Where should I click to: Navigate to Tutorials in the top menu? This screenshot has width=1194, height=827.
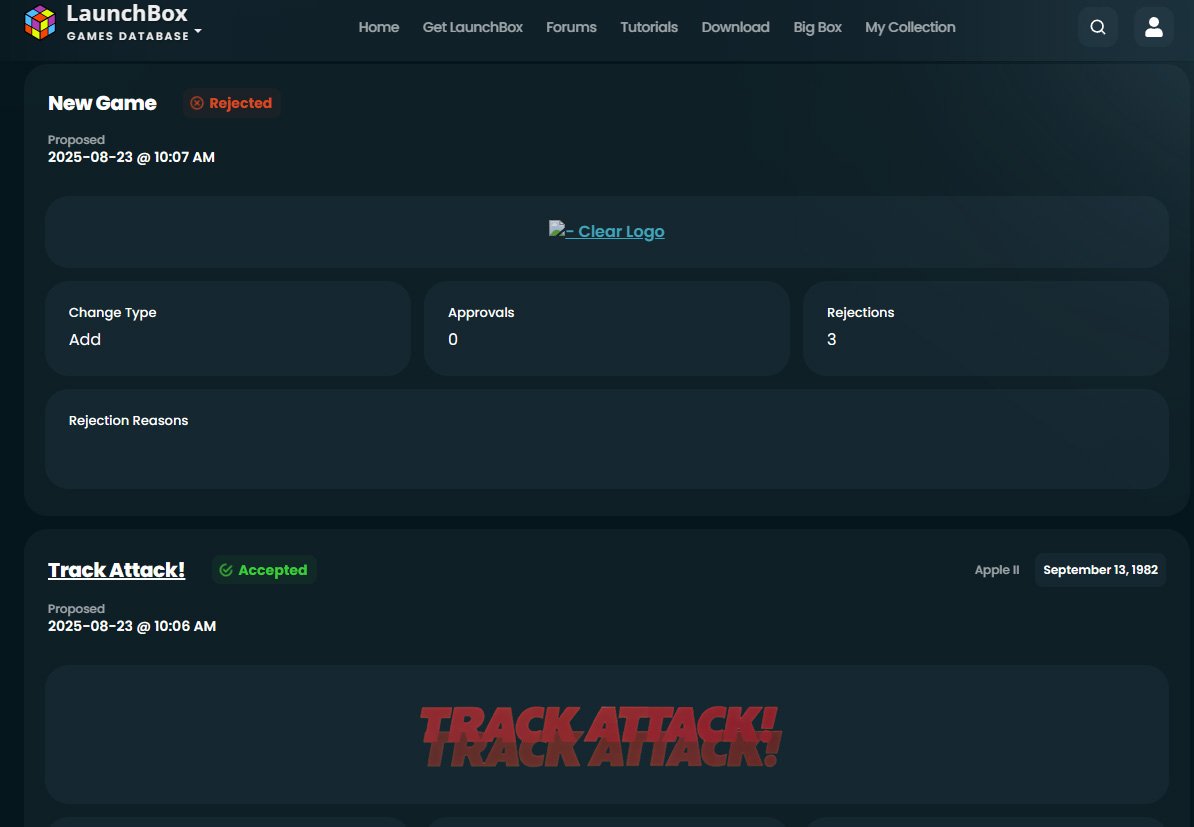[x=649, y=27]
